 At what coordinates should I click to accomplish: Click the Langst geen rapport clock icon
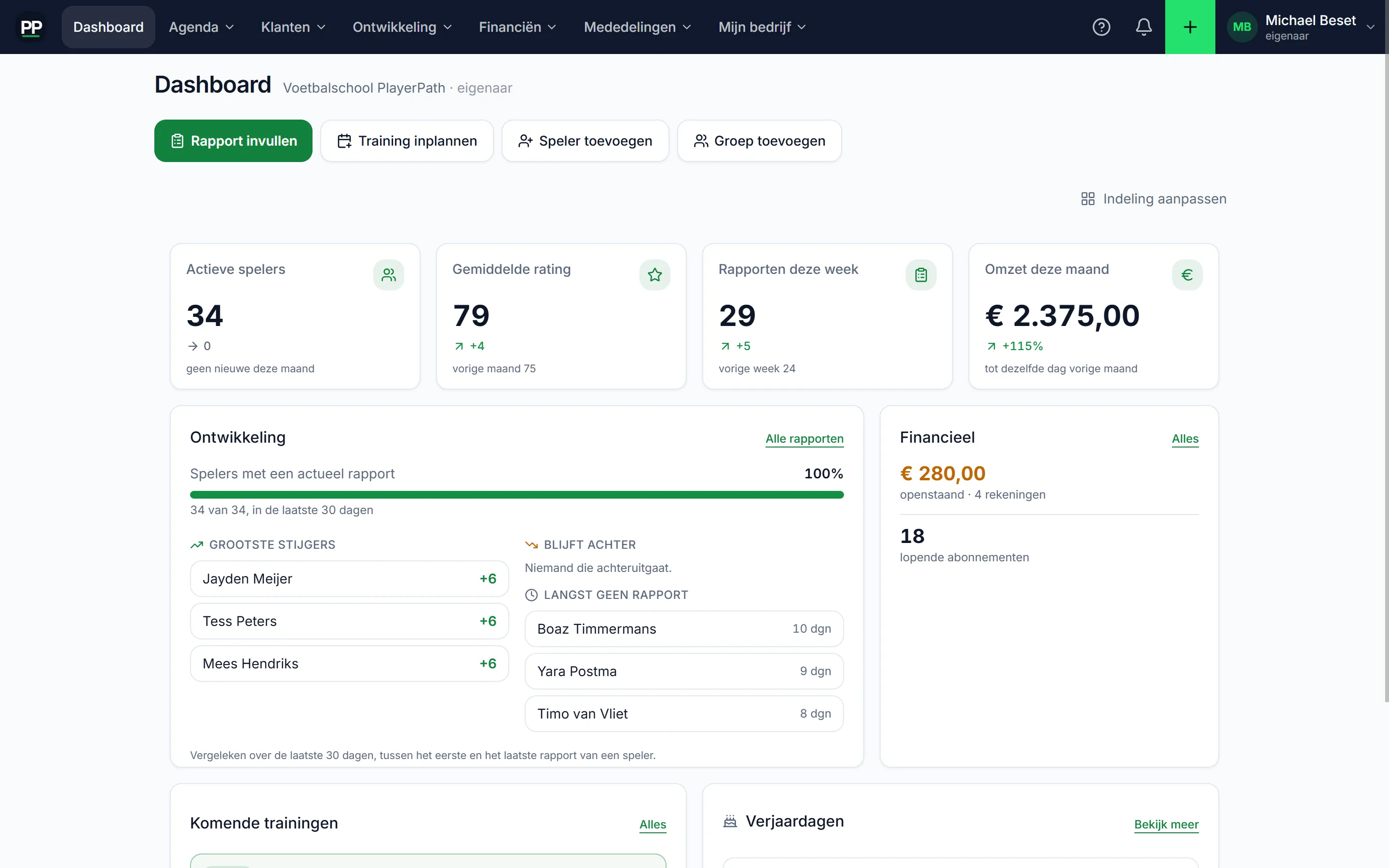(x=531, y=596)
